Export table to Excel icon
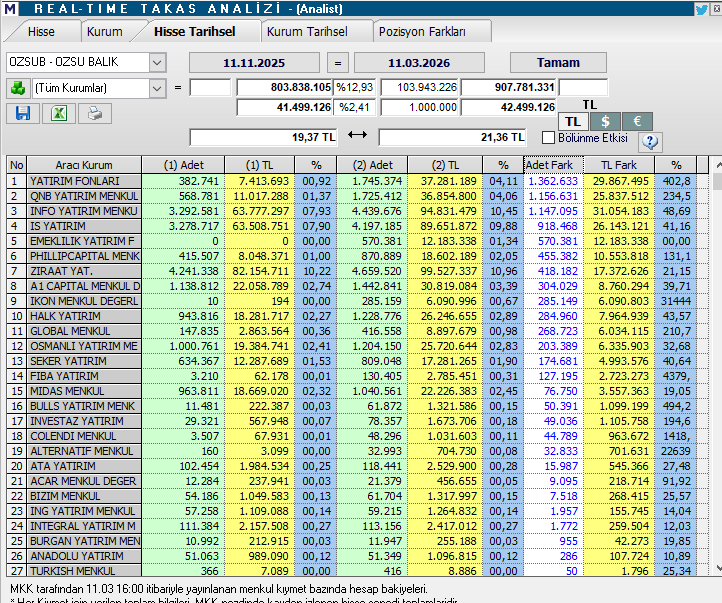 (x=58, y=114)
